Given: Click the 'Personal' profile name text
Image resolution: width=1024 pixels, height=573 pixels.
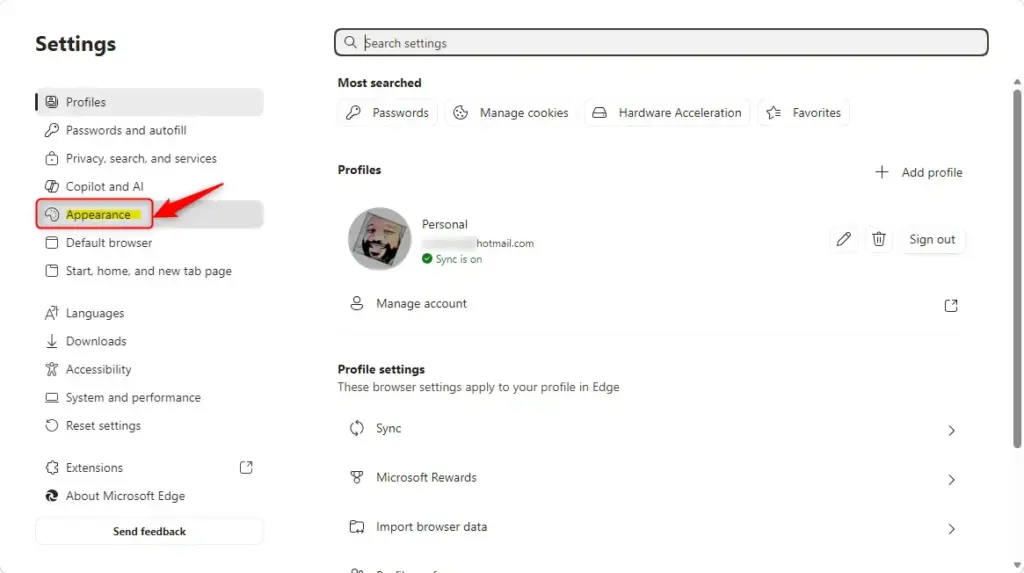Looking at the screenshot, I should (x=445, y=224).
